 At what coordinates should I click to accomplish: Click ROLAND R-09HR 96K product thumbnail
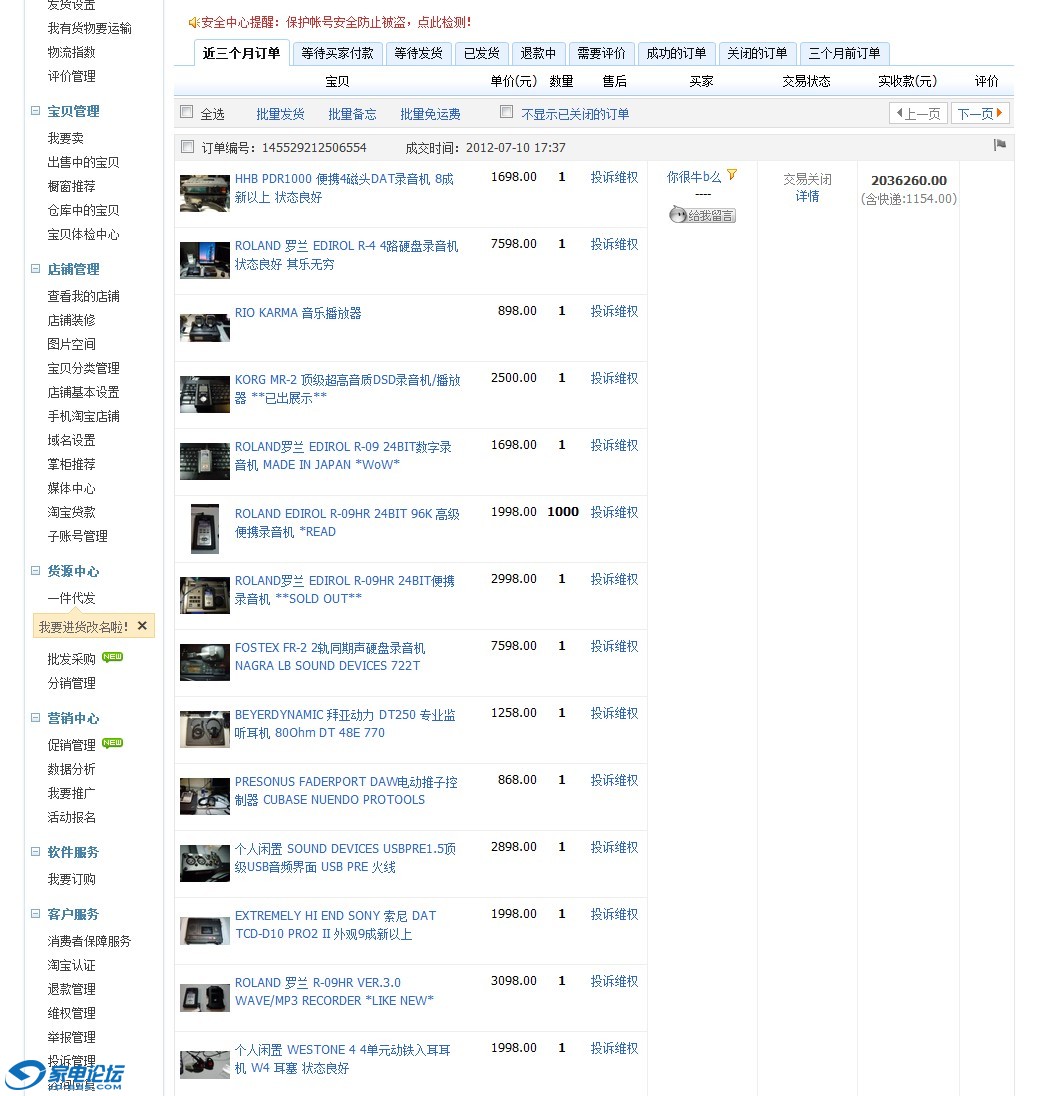point(205,528)
